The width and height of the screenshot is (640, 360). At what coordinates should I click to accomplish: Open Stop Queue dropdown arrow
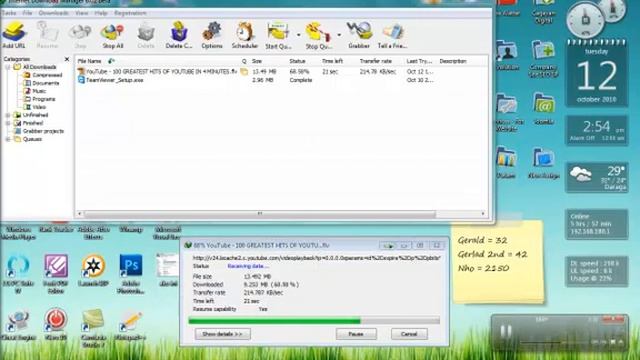[x=339, y=35]
